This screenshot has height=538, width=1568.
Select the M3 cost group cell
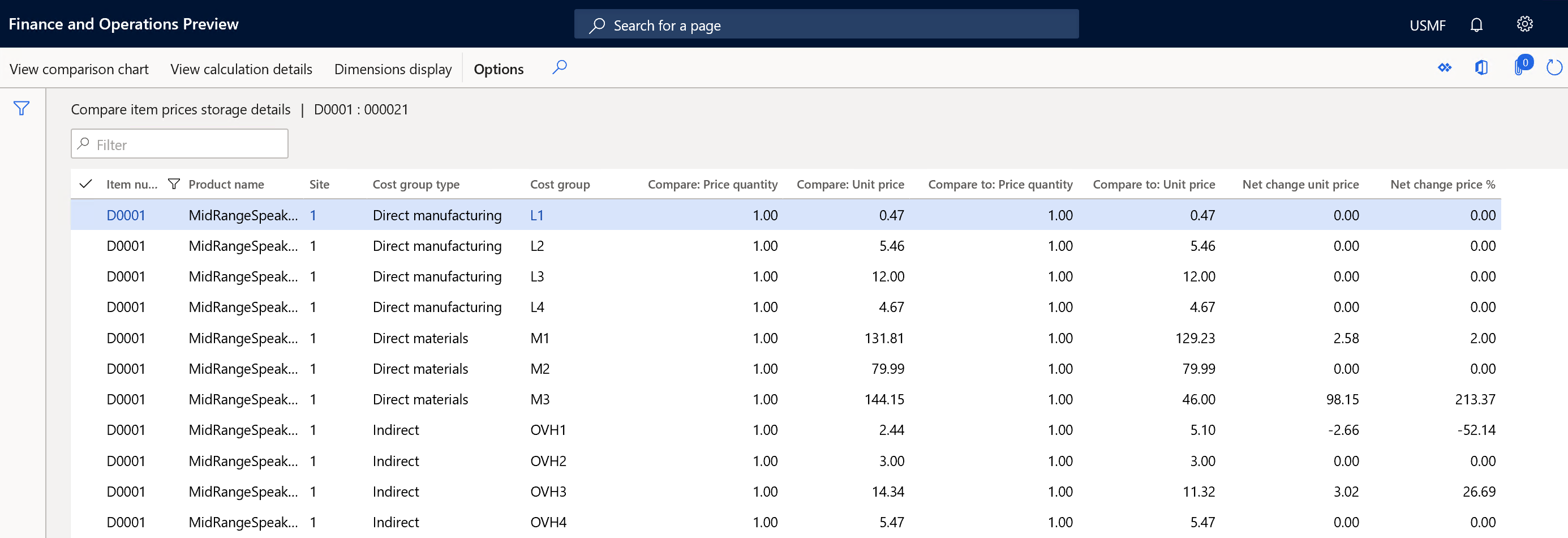(539, 399)
